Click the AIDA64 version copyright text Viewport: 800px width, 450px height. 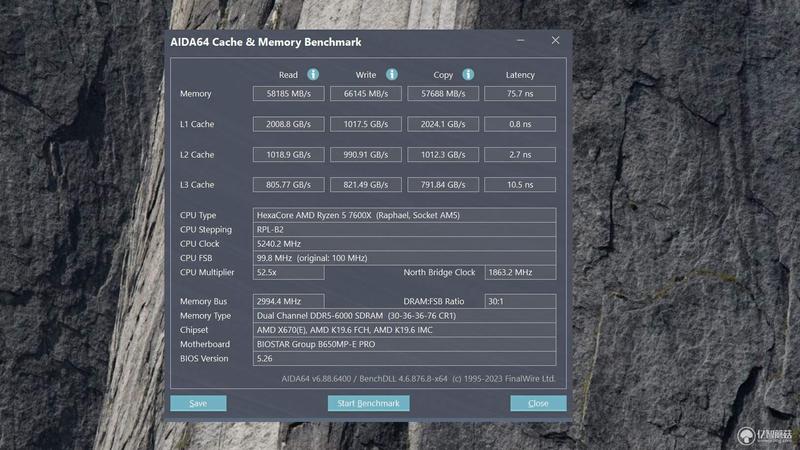(x=418, y=379)
